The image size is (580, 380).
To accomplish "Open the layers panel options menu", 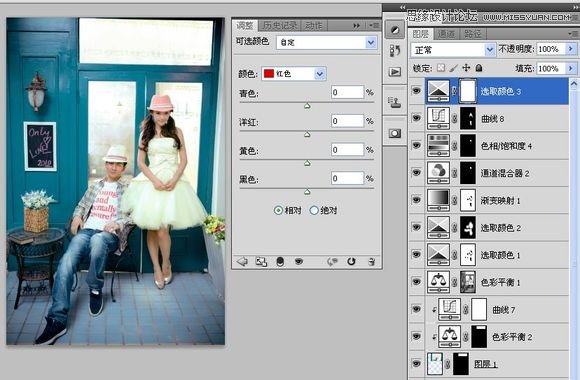I will pyautogui.click(x=573, y=34).
